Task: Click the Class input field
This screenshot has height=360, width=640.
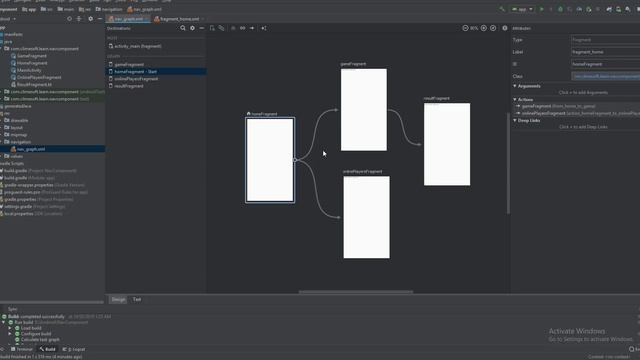Action: point(606,76)
